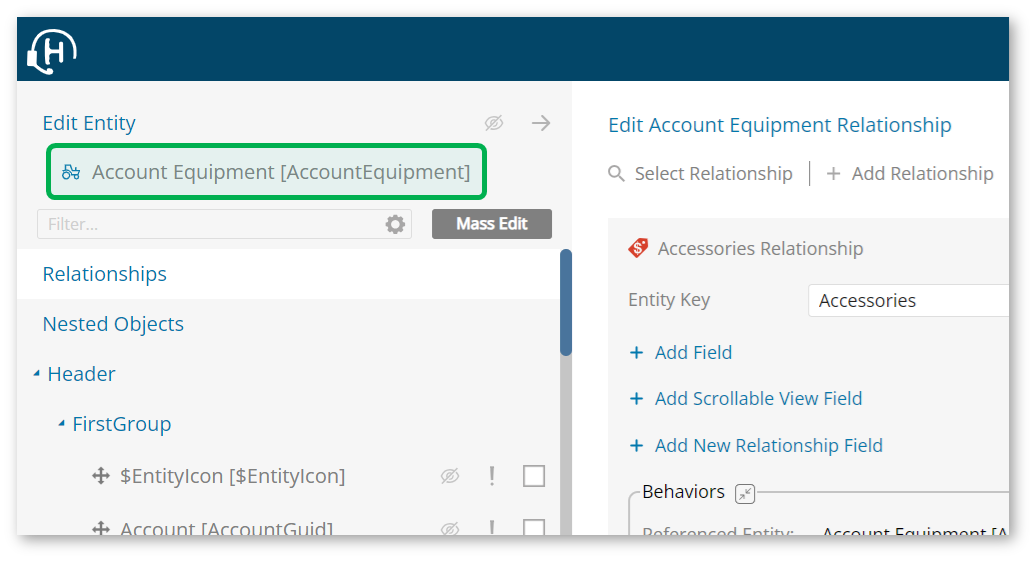Click the move handle beside Account [AccountGuid]

click(100, 528)
